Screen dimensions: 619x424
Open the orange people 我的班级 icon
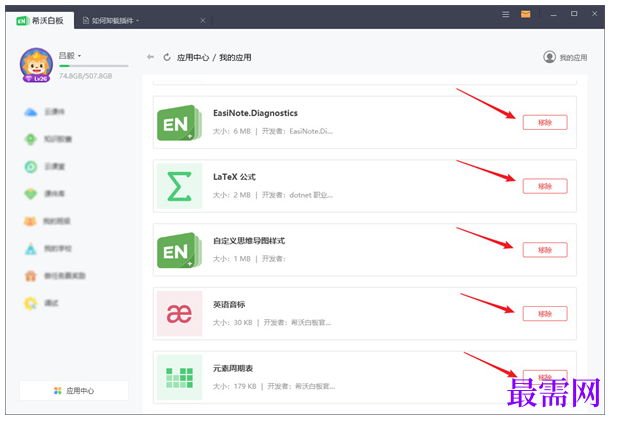[30, 221]
